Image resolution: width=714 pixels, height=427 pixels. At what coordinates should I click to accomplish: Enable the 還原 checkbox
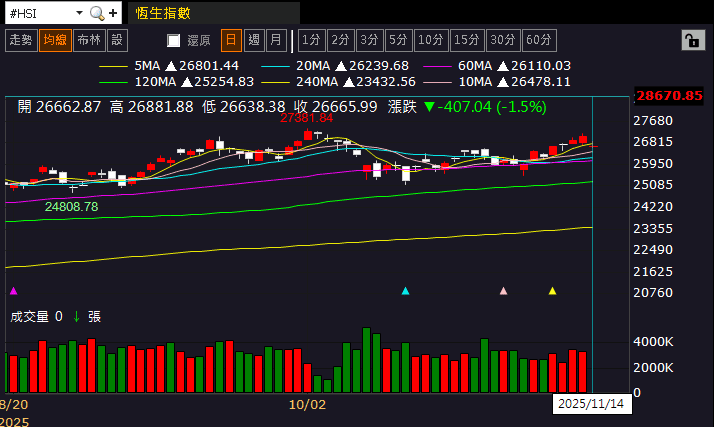click(x=174, y=41)
